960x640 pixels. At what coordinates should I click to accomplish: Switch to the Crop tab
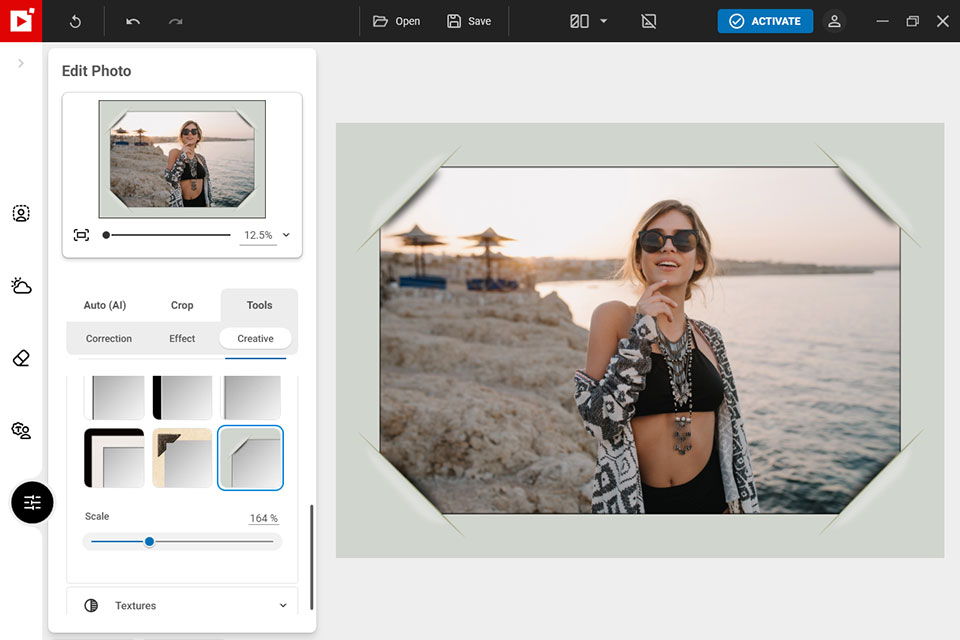pos(182,305)
